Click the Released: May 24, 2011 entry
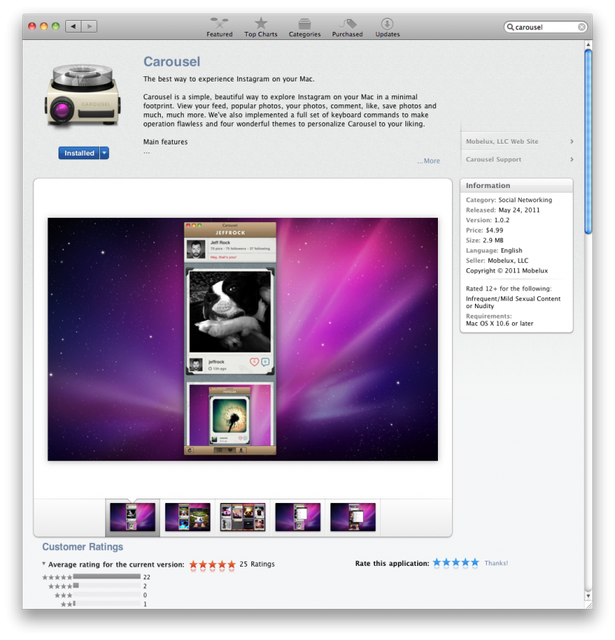This screenshot has height=640, width=615. click(502, 210)
